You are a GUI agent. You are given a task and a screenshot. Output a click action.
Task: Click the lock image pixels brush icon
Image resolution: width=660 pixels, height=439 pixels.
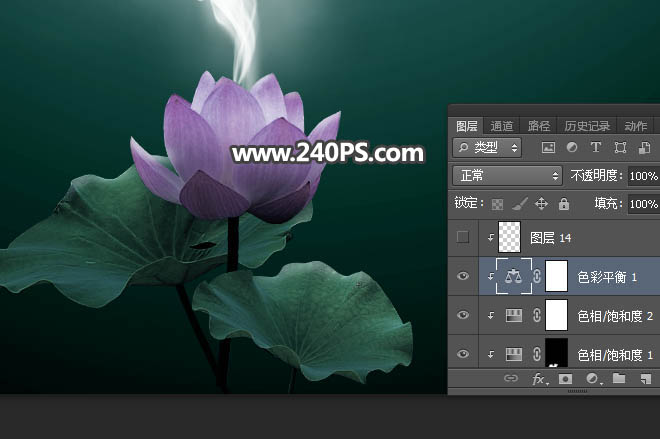tap(519, 204)
